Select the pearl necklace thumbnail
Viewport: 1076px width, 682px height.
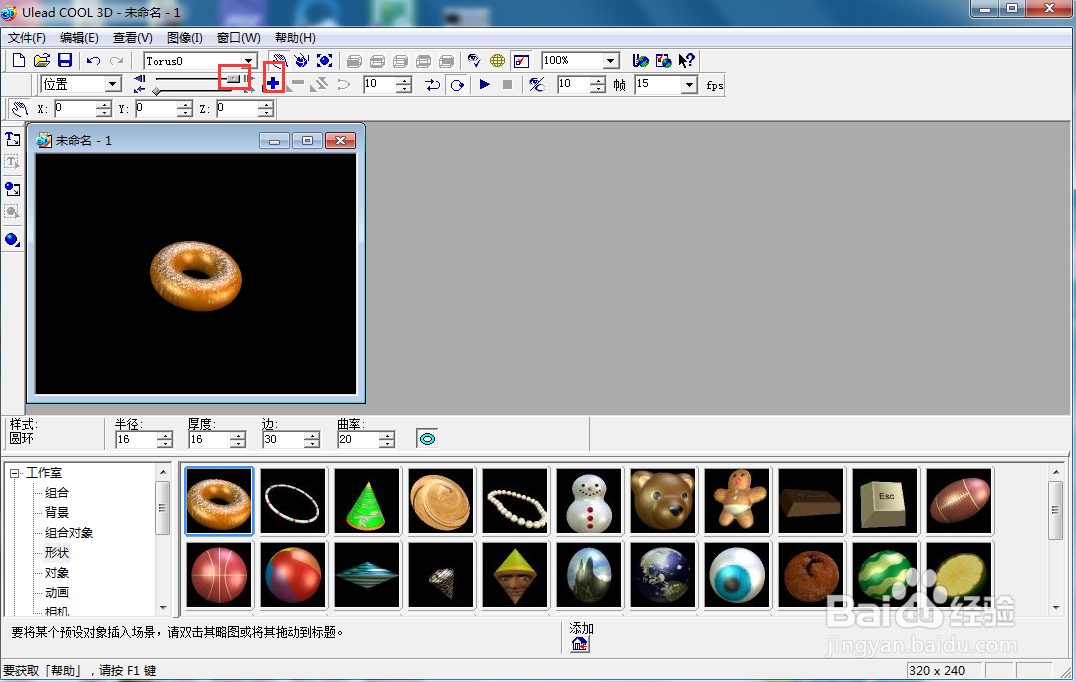[515, 501]
